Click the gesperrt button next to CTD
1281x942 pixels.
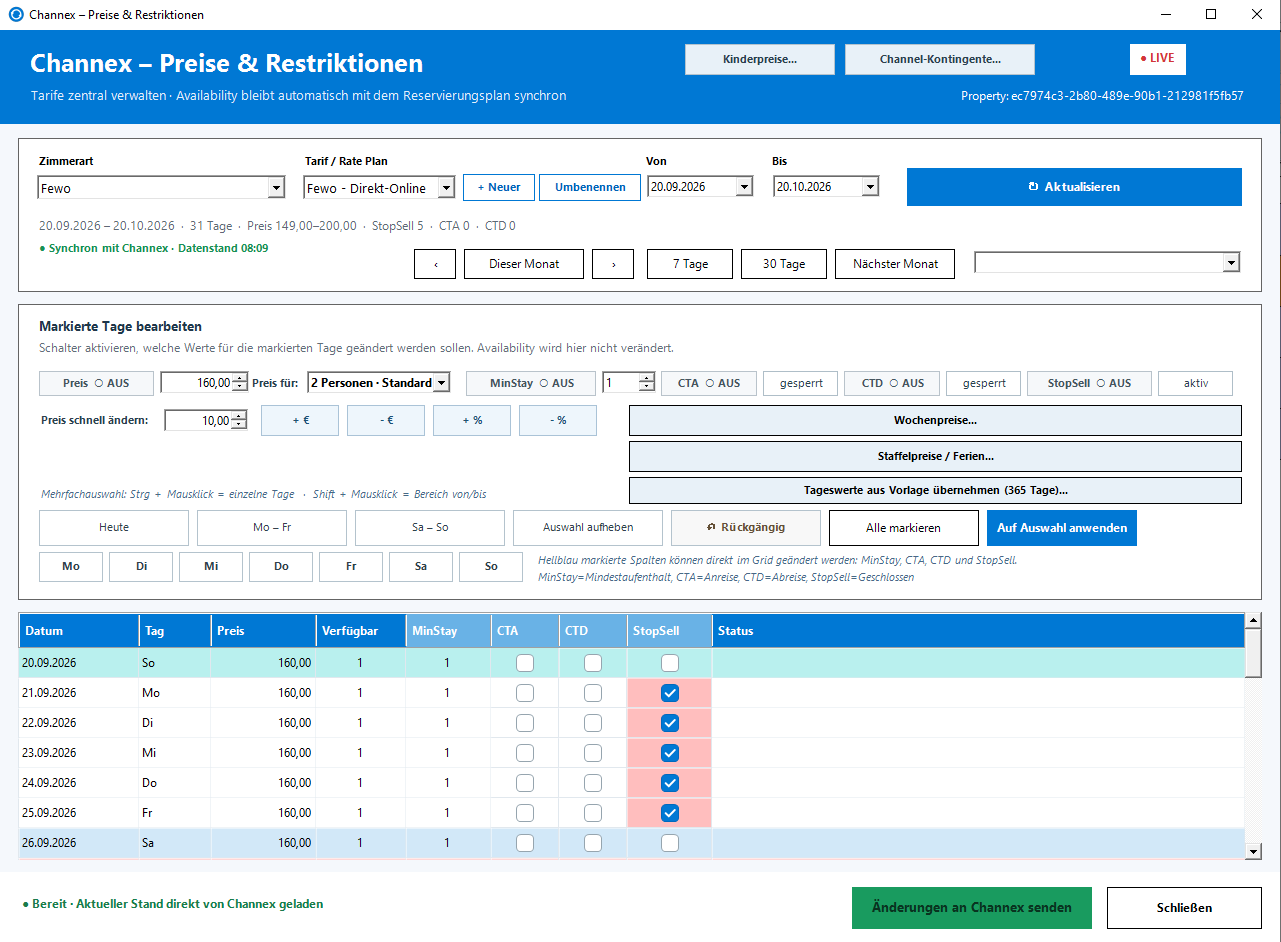point(984,383)
